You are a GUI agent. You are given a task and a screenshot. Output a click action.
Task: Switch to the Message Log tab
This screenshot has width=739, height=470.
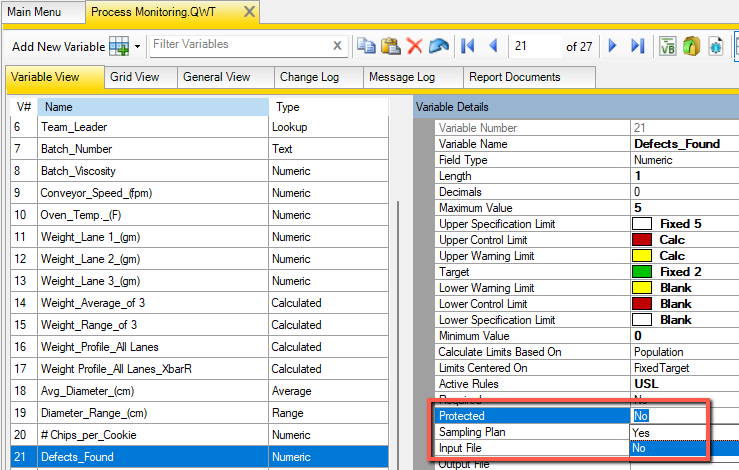pyautogui.click(x=413, y=77)
